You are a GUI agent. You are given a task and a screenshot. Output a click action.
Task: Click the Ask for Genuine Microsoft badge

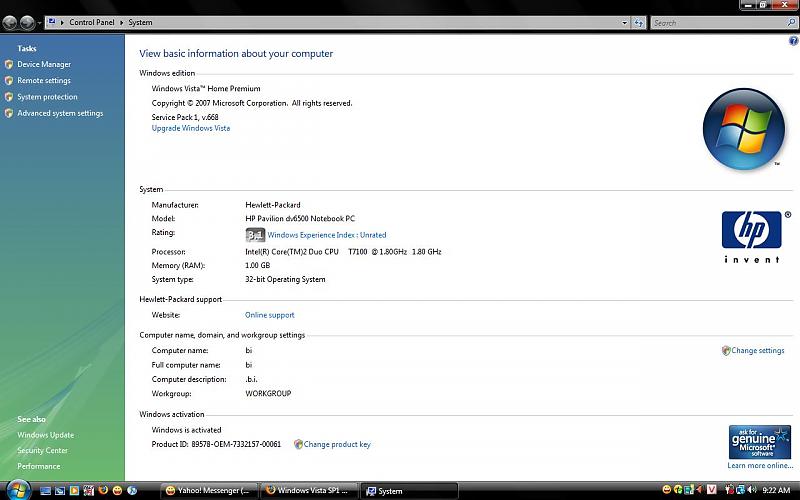point(760,442)
